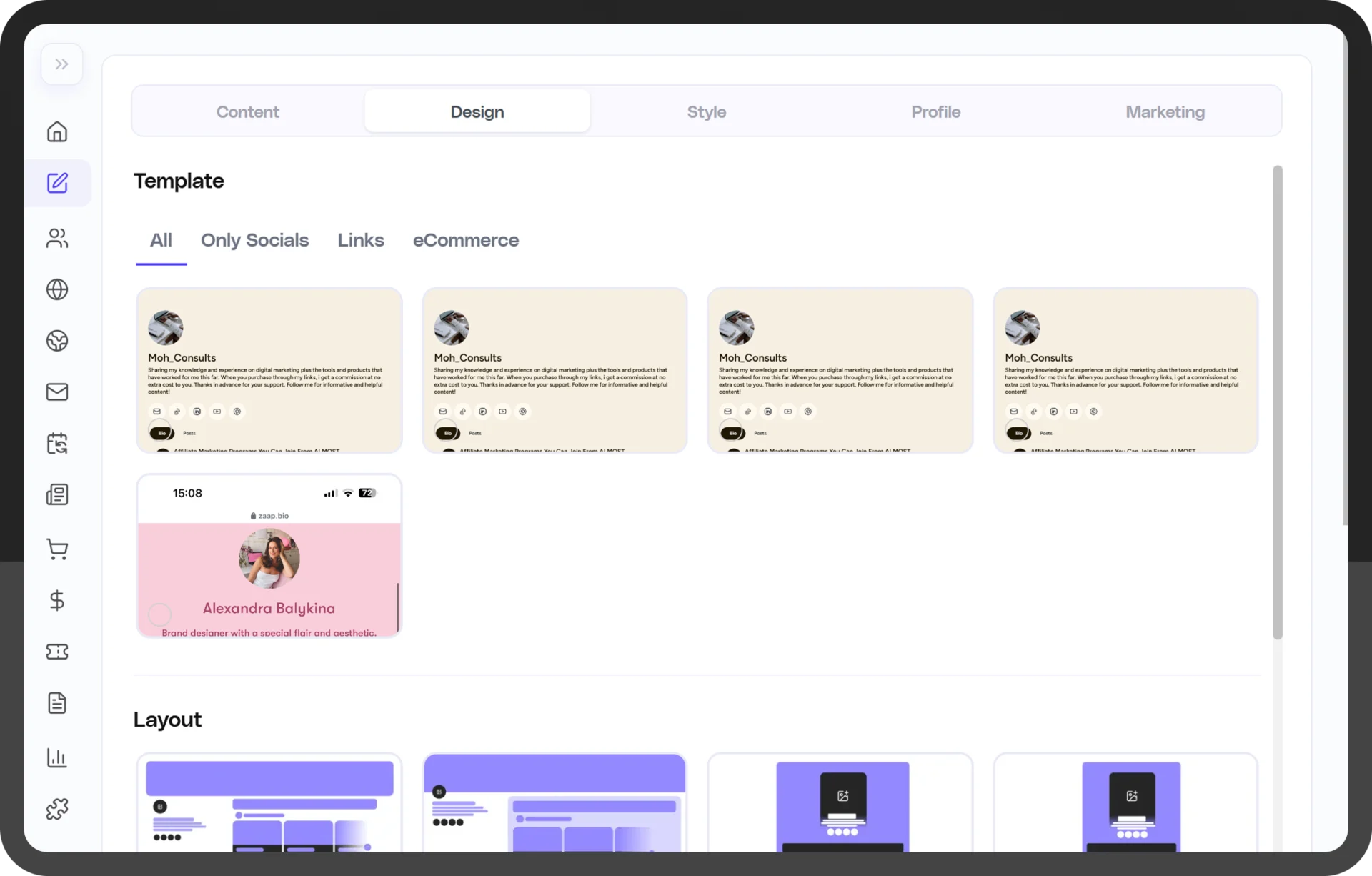This screenshot has width=1372, height=876.
Task: Open the shopping cart icon
Action: click(57, 549)
